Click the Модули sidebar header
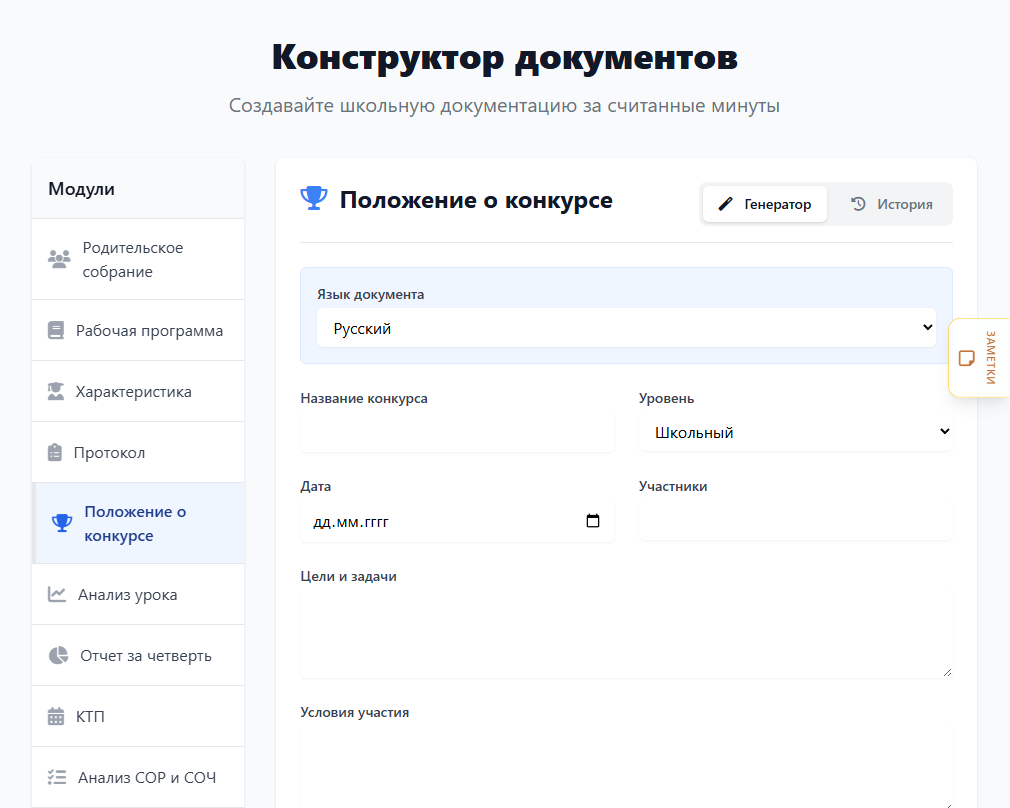The image size is (1010, 808). tap(138, 189)
